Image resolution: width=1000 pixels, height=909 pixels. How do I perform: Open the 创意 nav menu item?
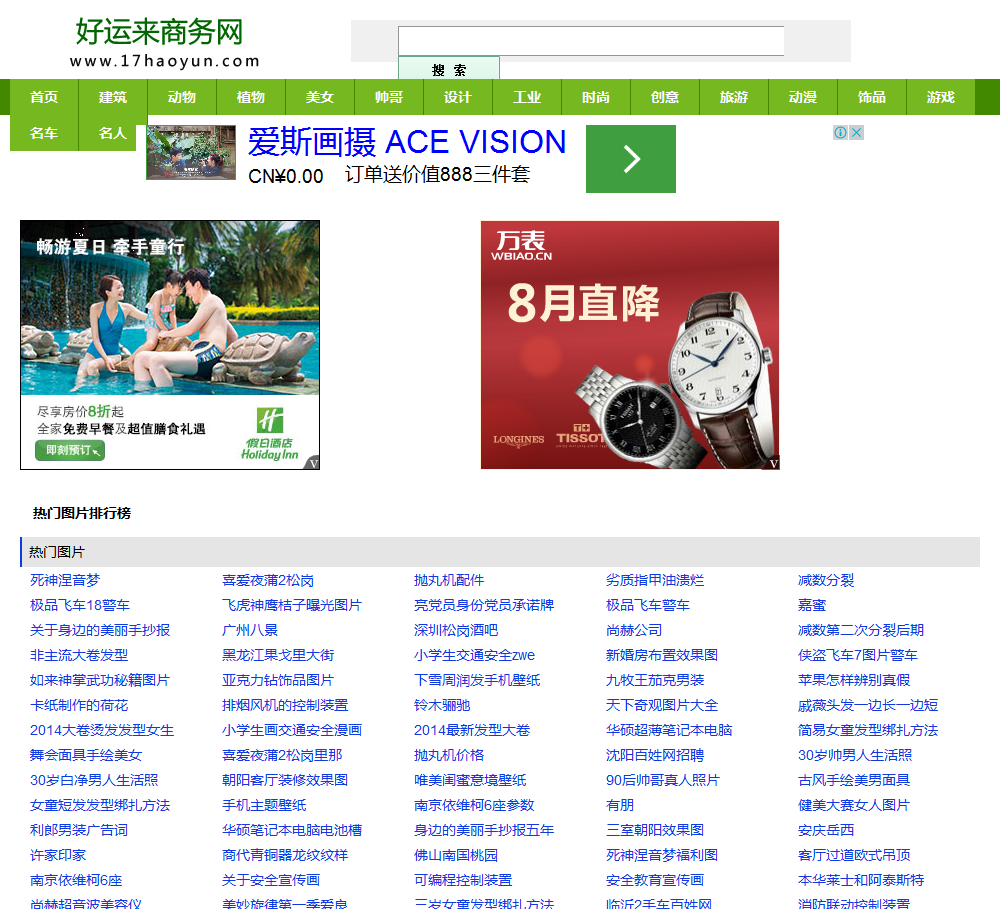pyautogui.click(x=665, y=97)
